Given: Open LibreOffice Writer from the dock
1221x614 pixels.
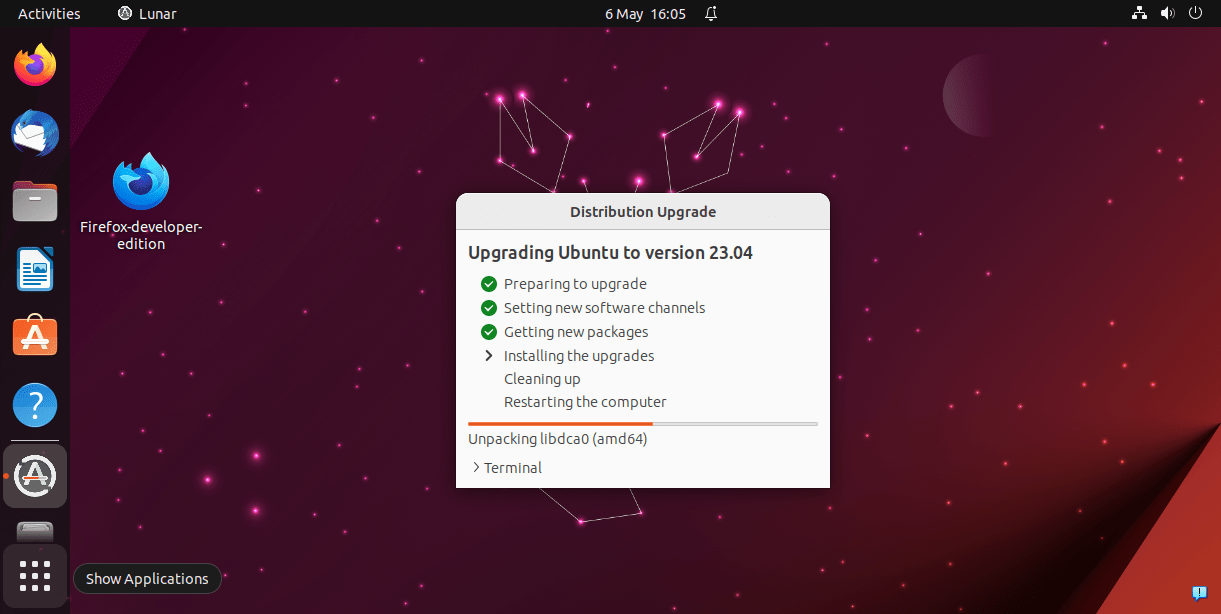Looking at the screenshot, I should (35, 269).
